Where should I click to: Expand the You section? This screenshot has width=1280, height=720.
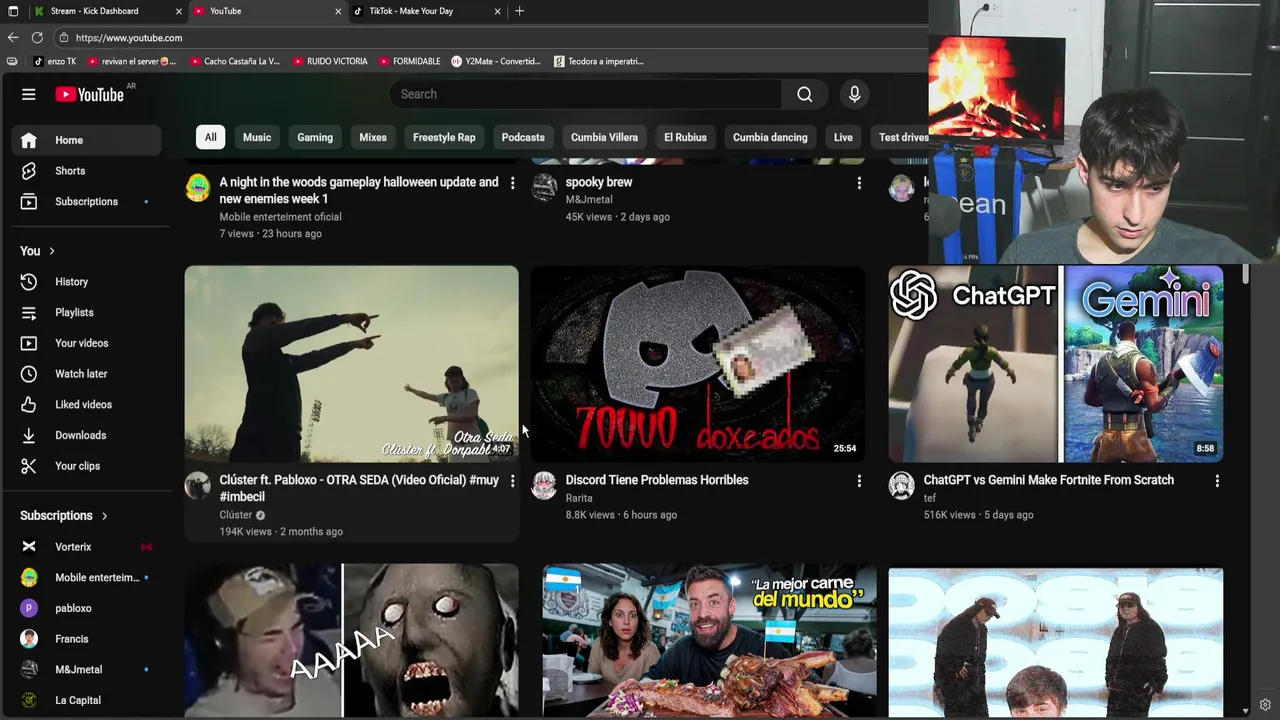pos(38,251)
